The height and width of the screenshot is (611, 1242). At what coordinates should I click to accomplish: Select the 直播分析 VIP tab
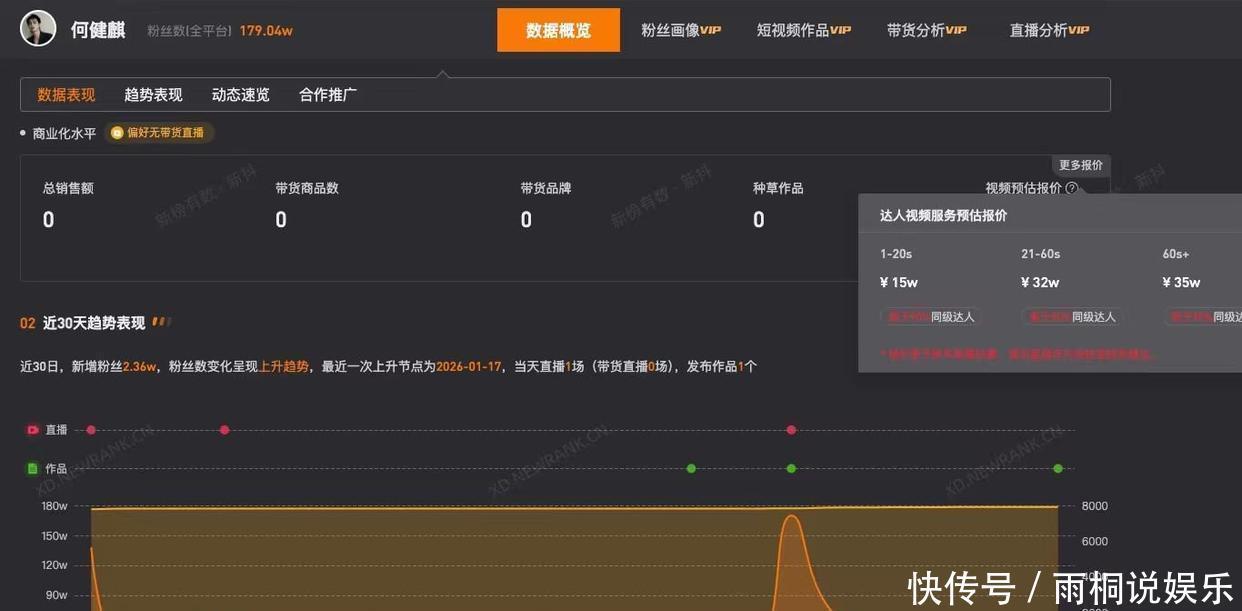(1049, 30)
